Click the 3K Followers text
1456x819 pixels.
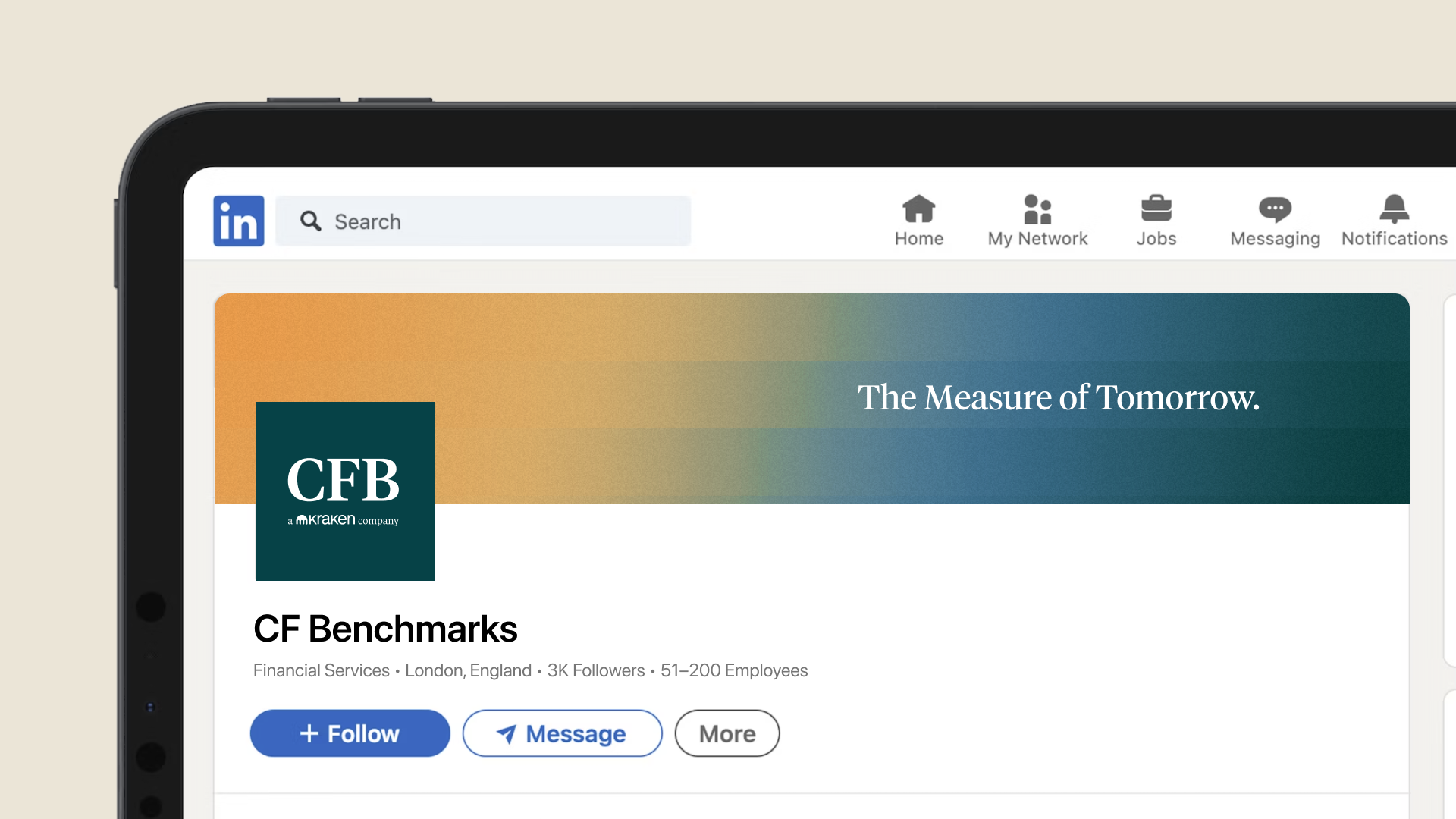tap(596, 670)
